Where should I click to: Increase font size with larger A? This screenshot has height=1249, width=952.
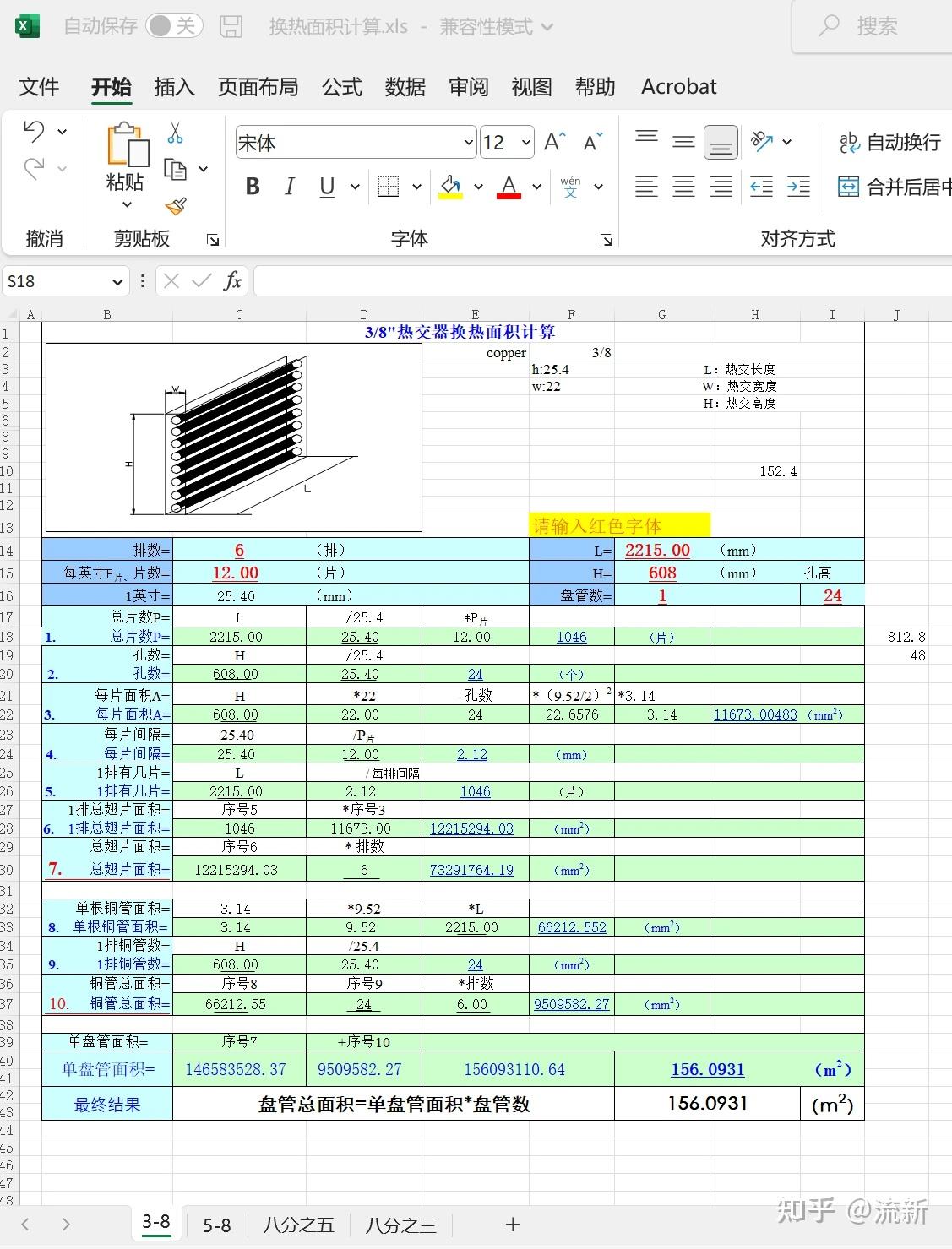click(x=554, y=142)
